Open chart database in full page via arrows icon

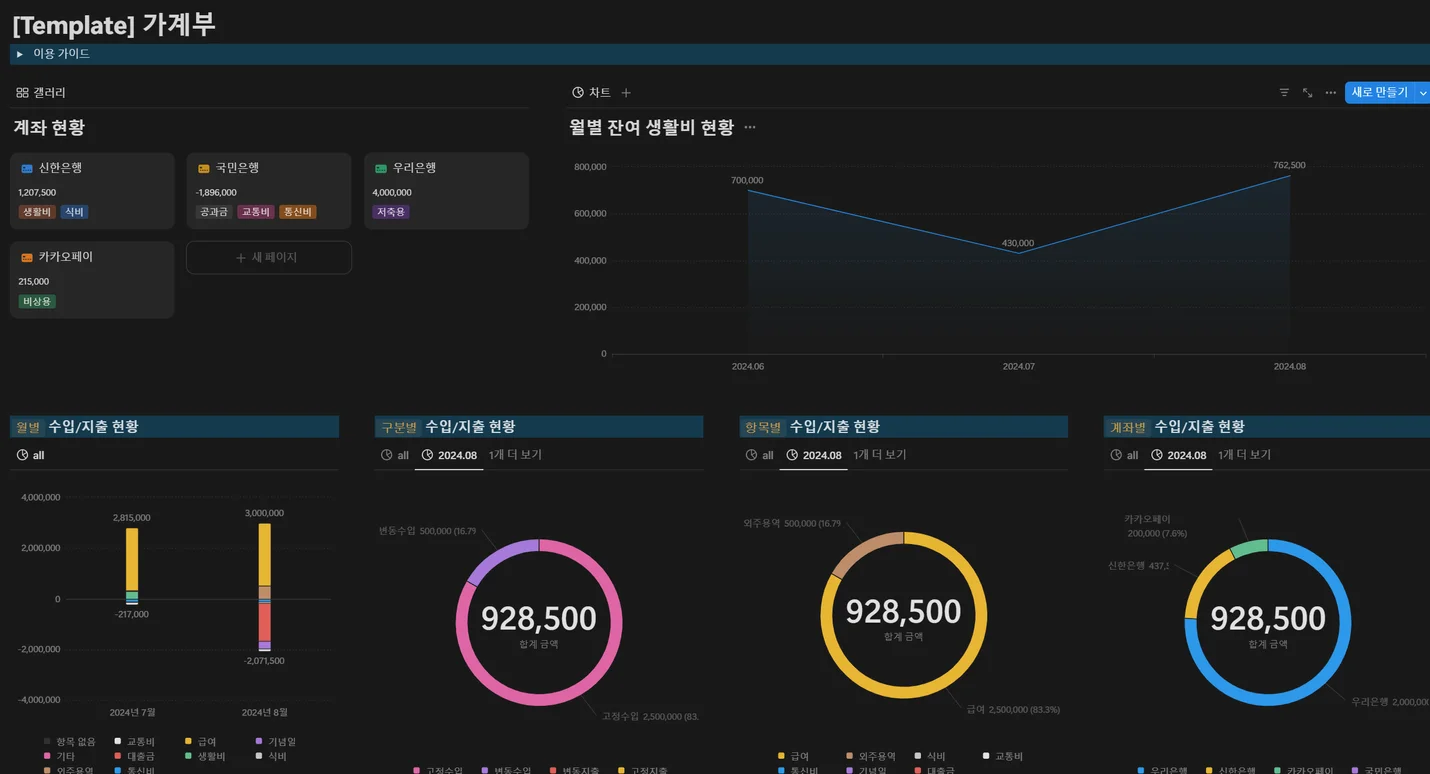point(1307,92)
